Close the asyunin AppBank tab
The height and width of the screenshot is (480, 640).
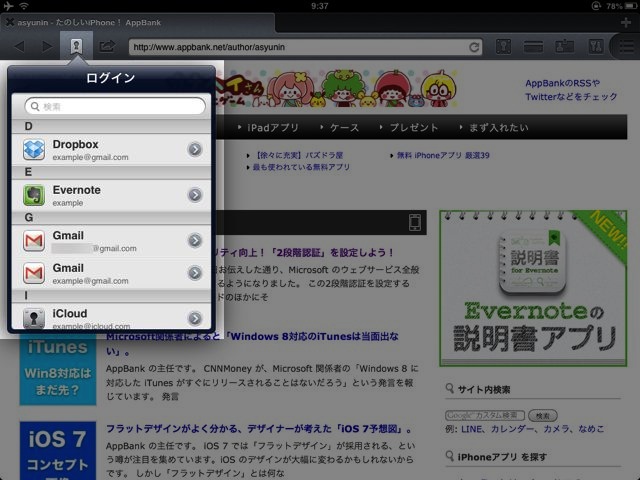(x=9, y=22)
